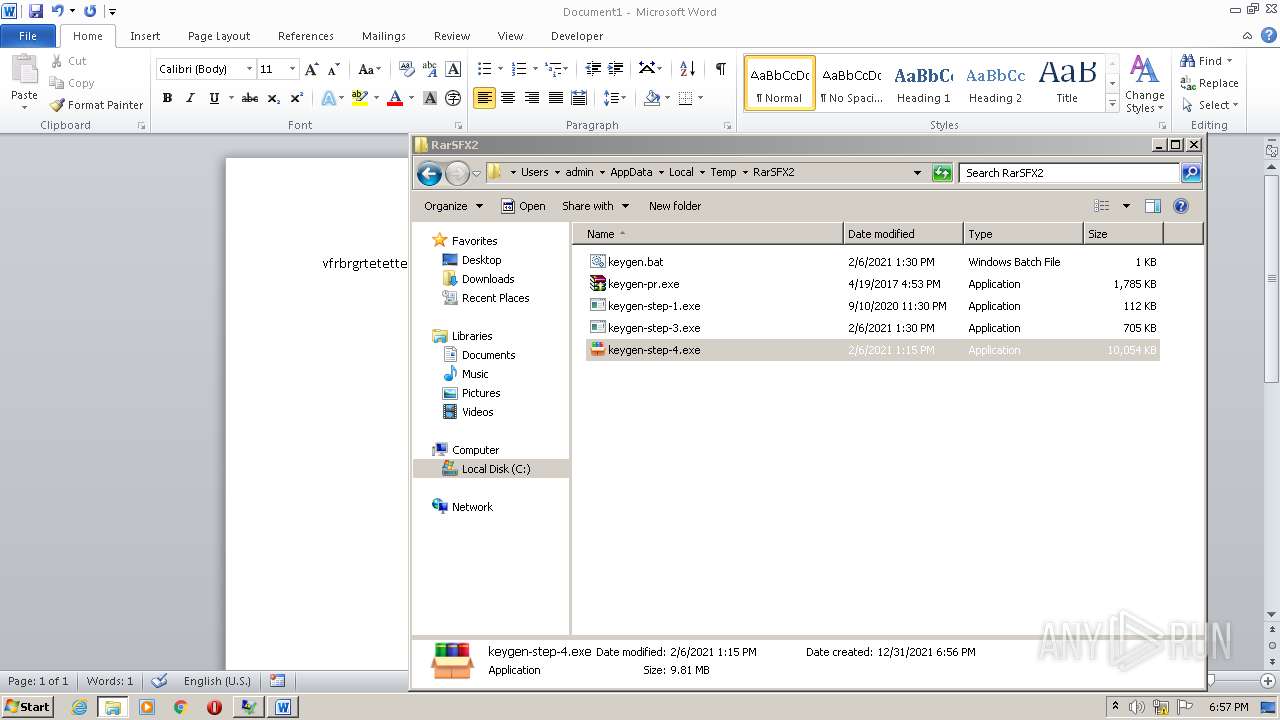The width and height of the screenshot is (1280, 720).
Task: Switch to Mailings tab
Action: pos(384,36)
